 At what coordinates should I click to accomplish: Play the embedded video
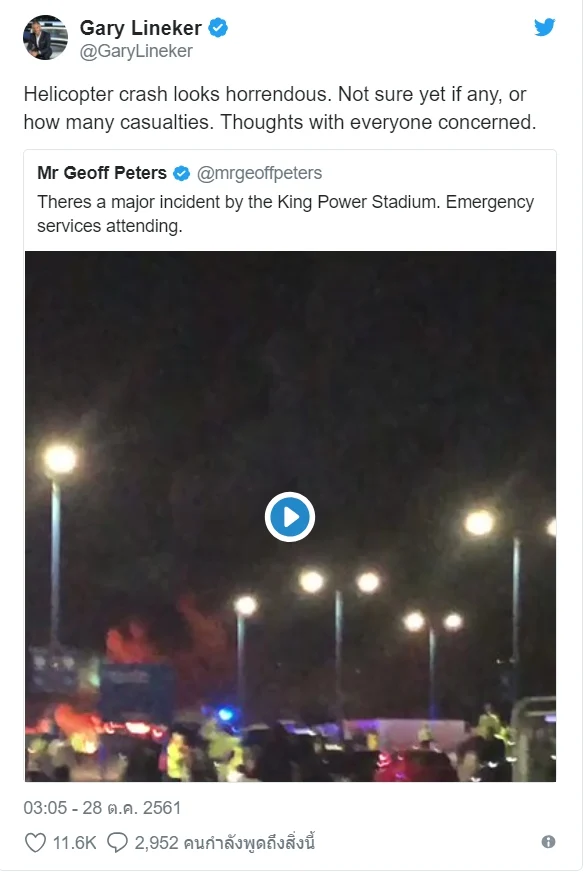click(x=290, y=517)
